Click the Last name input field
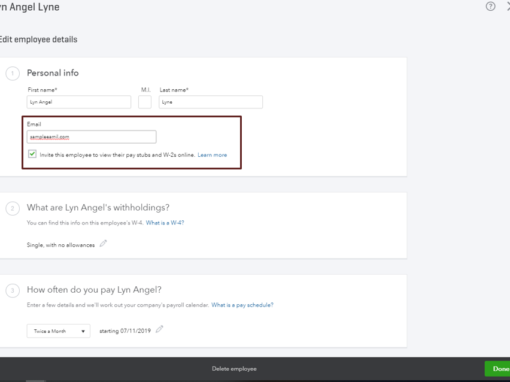 pyautogui.click(x=211, y=102)
